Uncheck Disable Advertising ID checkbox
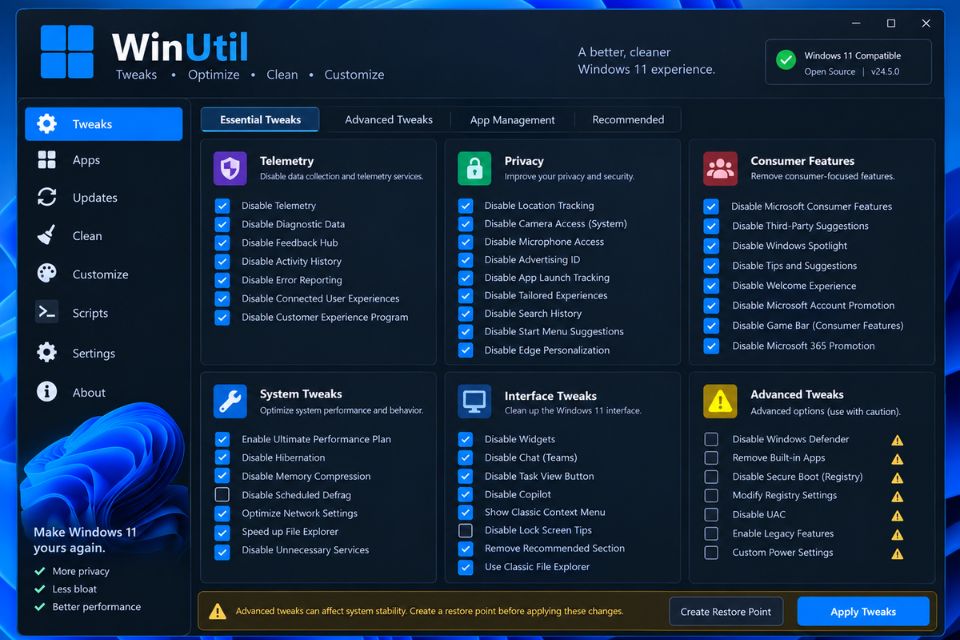960x640 pixels. pyautogui.click(x=465, y=260)
